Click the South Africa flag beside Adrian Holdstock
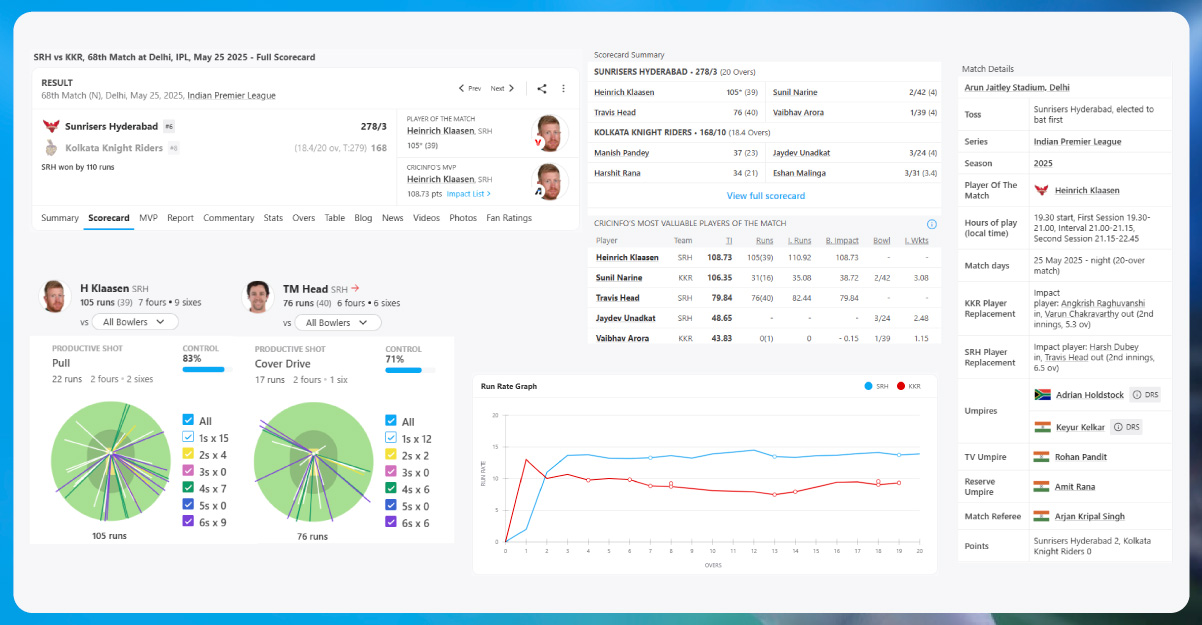 click(x=1041, y=395)
